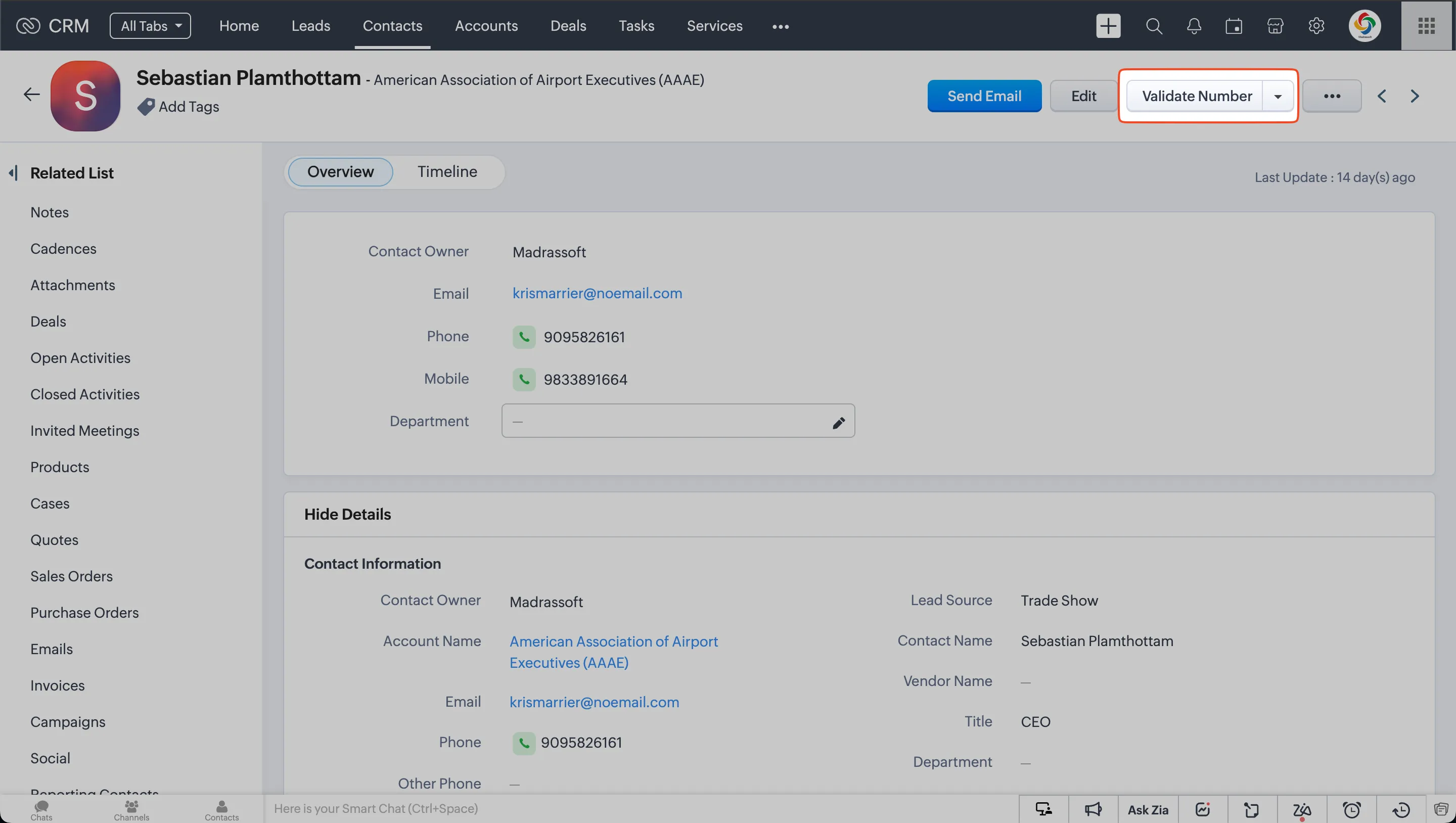Click the Send Email button
1456x823 pixels.
pyautogui.click(x=984, y=95)
